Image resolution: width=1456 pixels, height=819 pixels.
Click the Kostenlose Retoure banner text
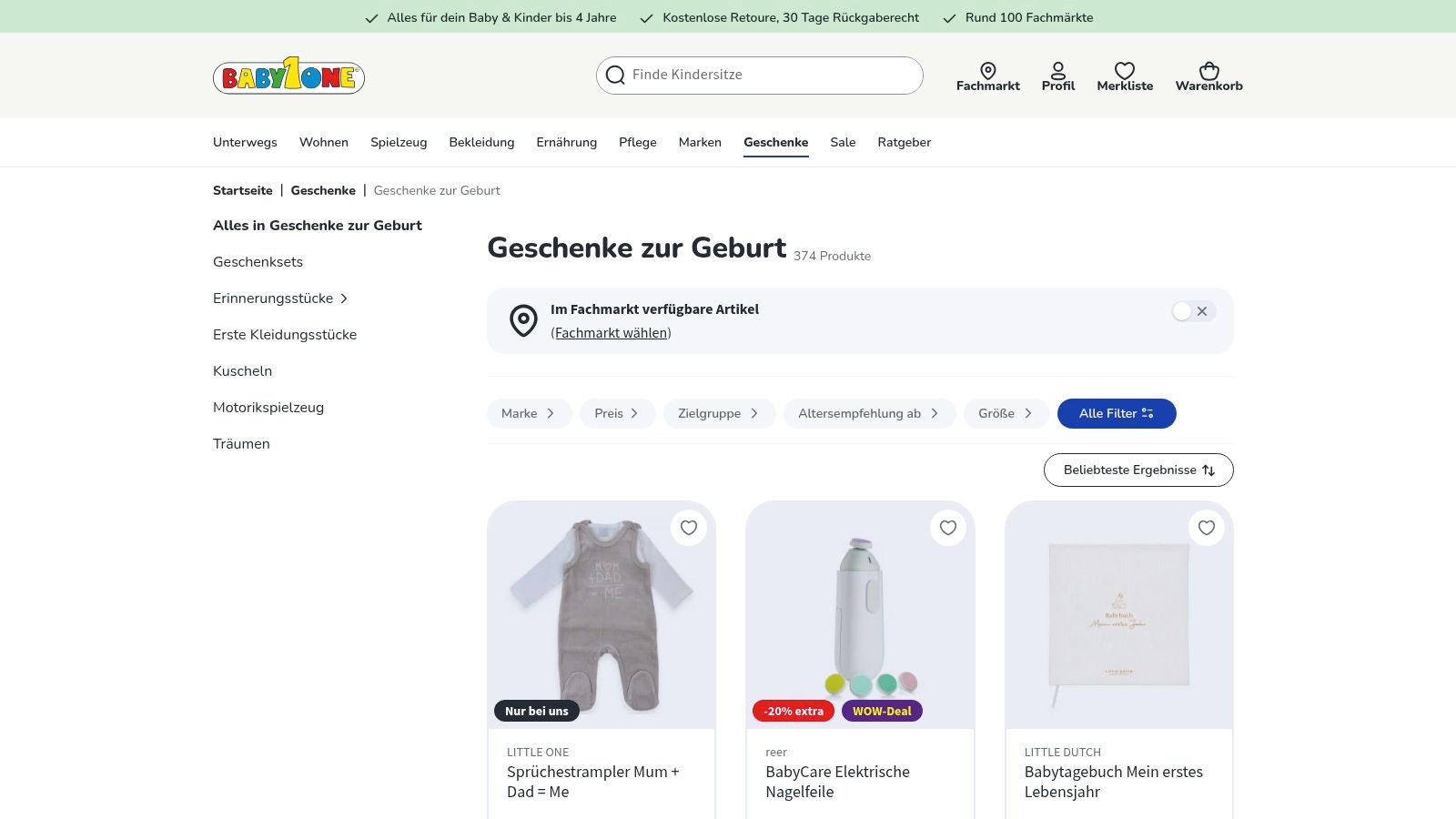pyautogui.click(x=791, y=17)
